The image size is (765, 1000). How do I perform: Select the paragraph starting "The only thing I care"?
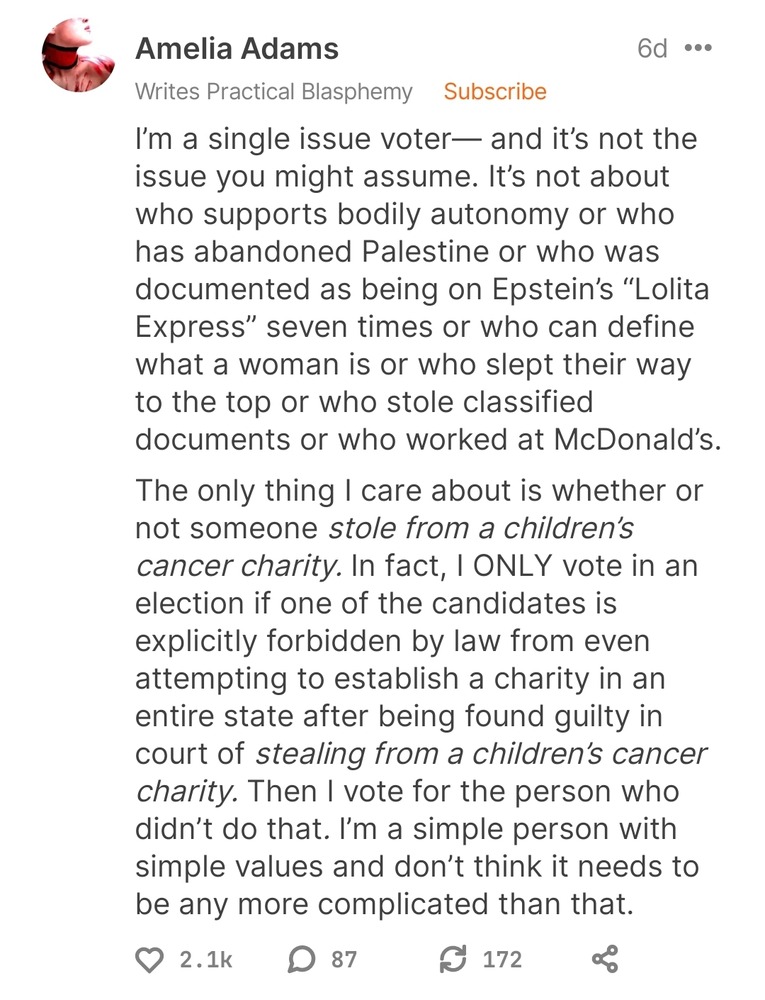pos(421,697)
